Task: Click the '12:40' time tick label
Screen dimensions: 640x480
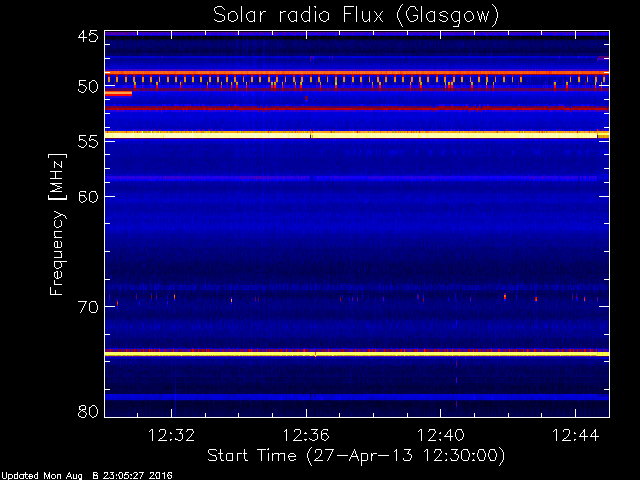Action: click(x=440, y=435)
